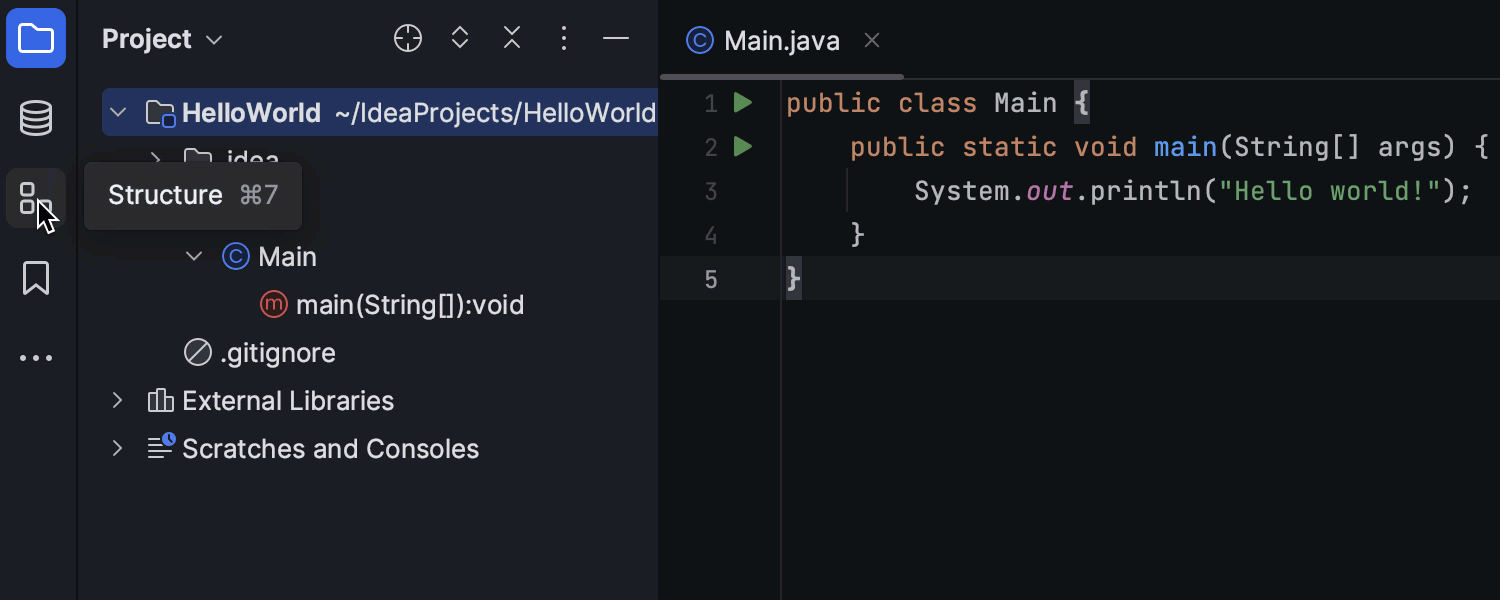1500x600 pixels.
Task: Hide the Project panel with minimize icon
Action: point(616,39)
